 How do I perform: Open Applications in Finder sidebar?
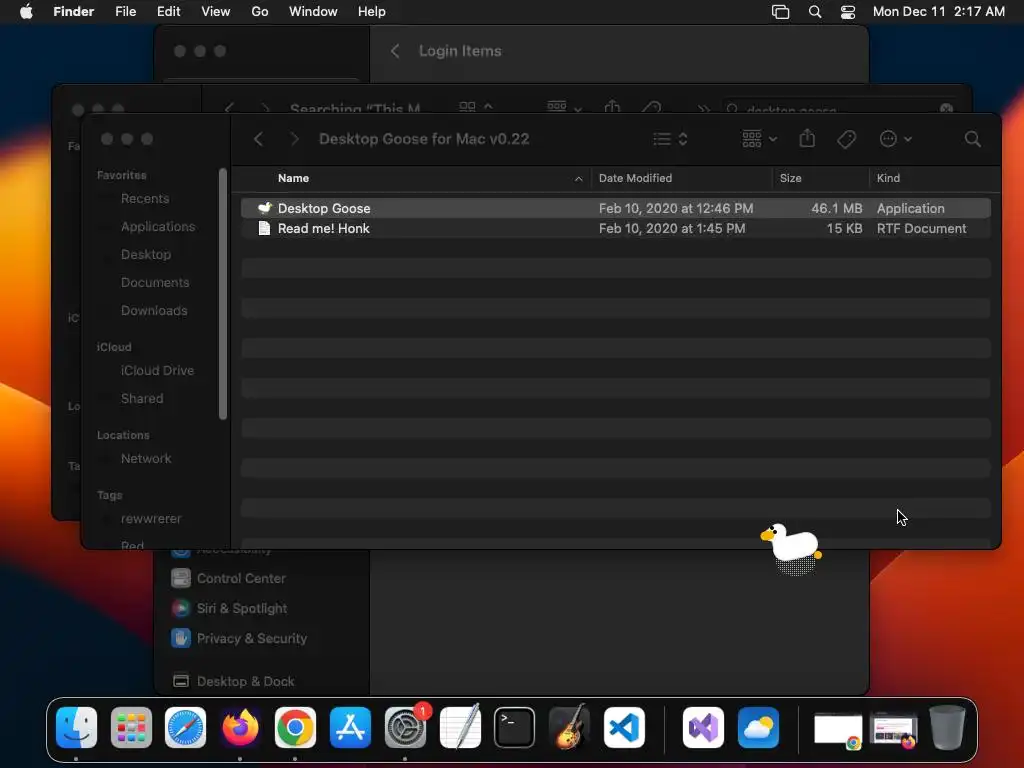click(x=157, y=227)
